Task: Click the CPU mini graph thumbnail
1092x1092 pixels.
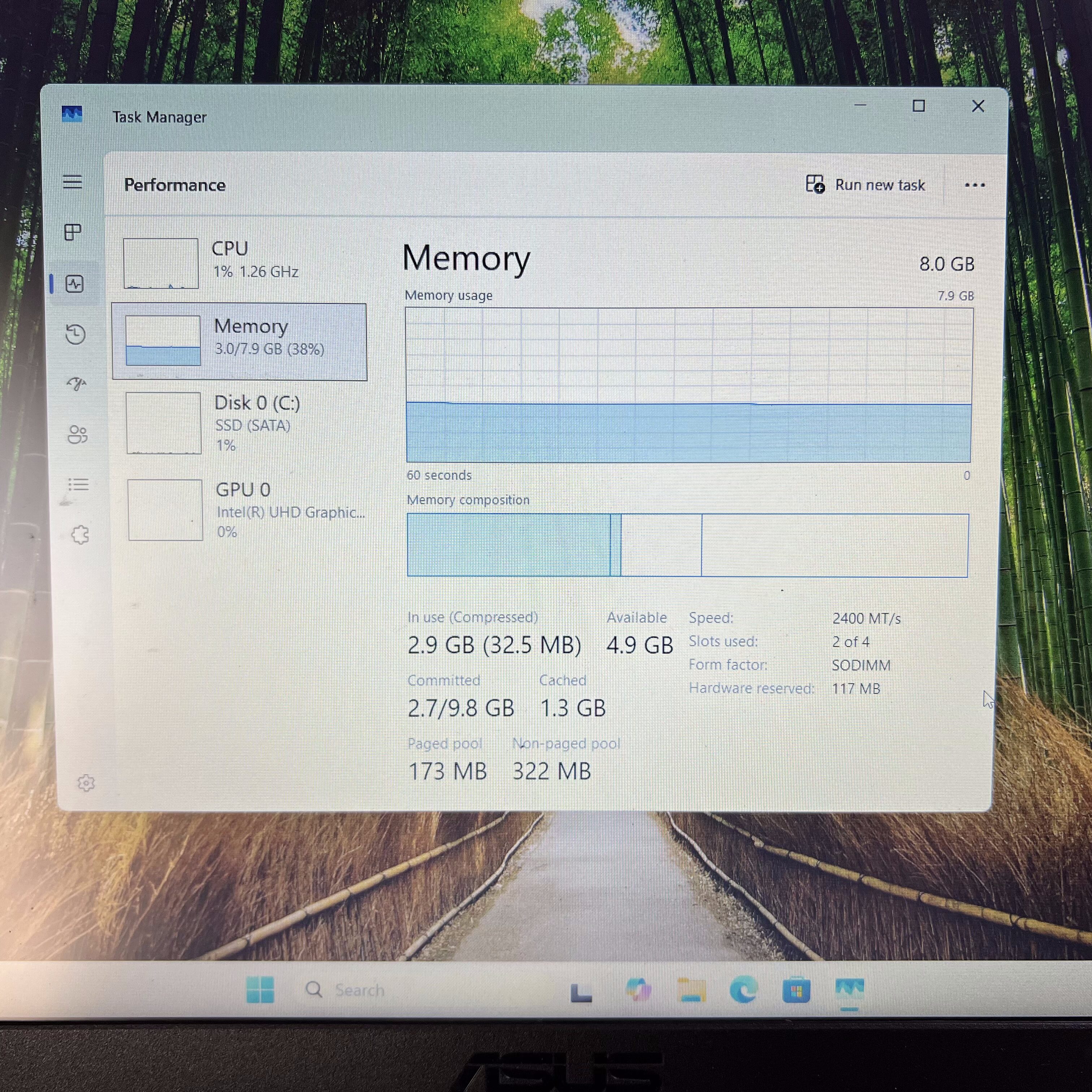Action: (x=161, y=263)
